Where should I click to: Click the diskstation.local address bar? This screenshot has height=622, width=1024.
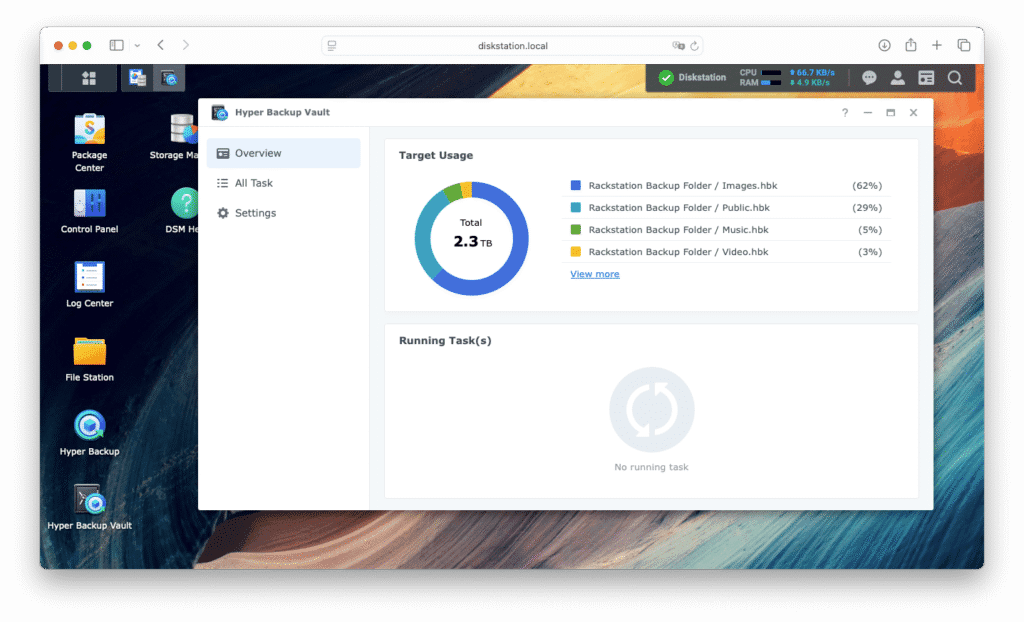pyautogui.click(x=511, y=45)
